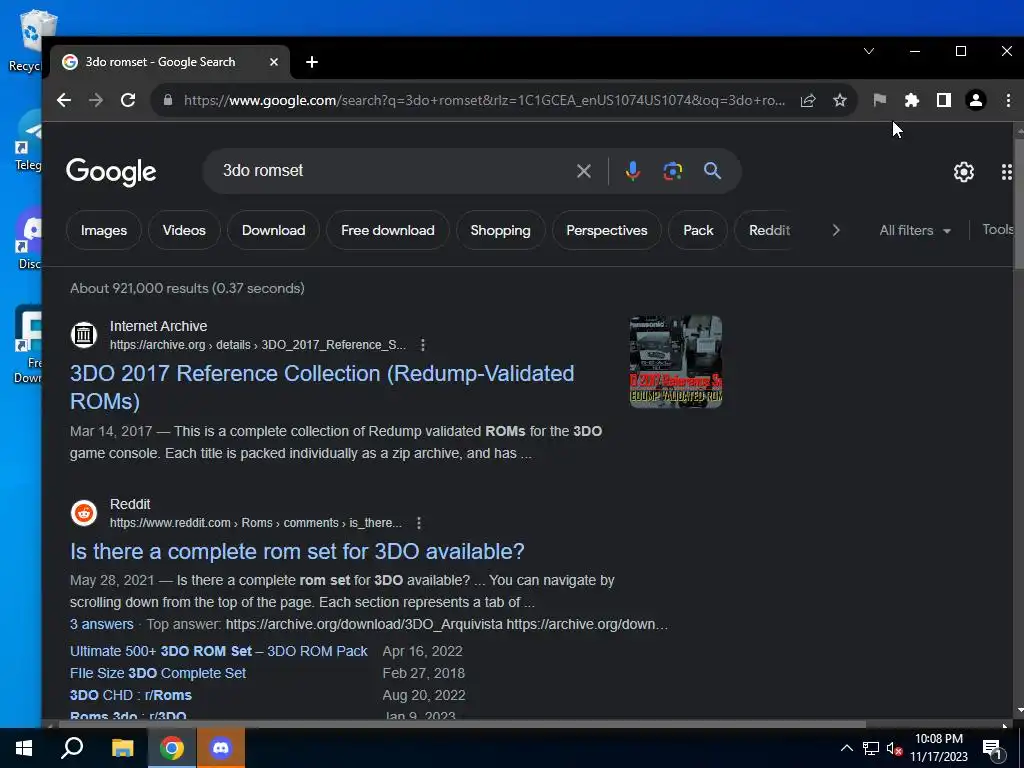This screenshot has height=768, width=1024.
Task: Go forward with the browser forward arrow
Action: [96, 100]
